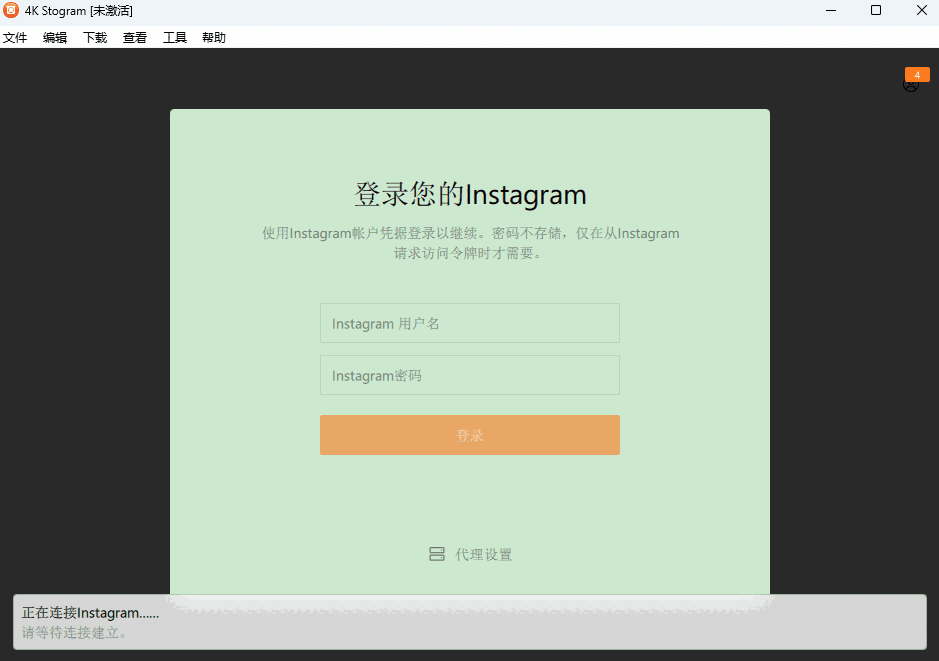Screen dimensions: 939x661
Task: Open the account icon with notification badge
Action: 913,83
